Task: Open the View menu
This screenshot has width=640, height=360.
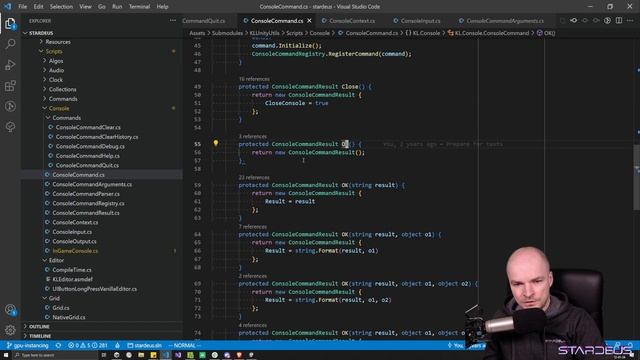Action: 85,7
